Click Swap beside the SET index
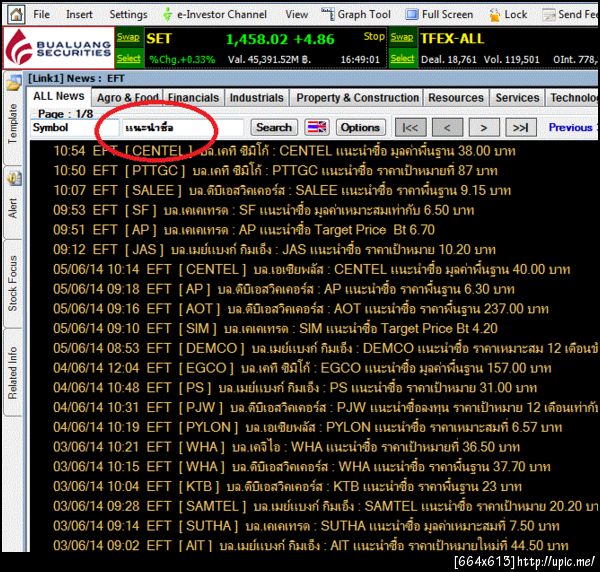Viewport: 600px width, 572px height. click(x=129, y=37)
